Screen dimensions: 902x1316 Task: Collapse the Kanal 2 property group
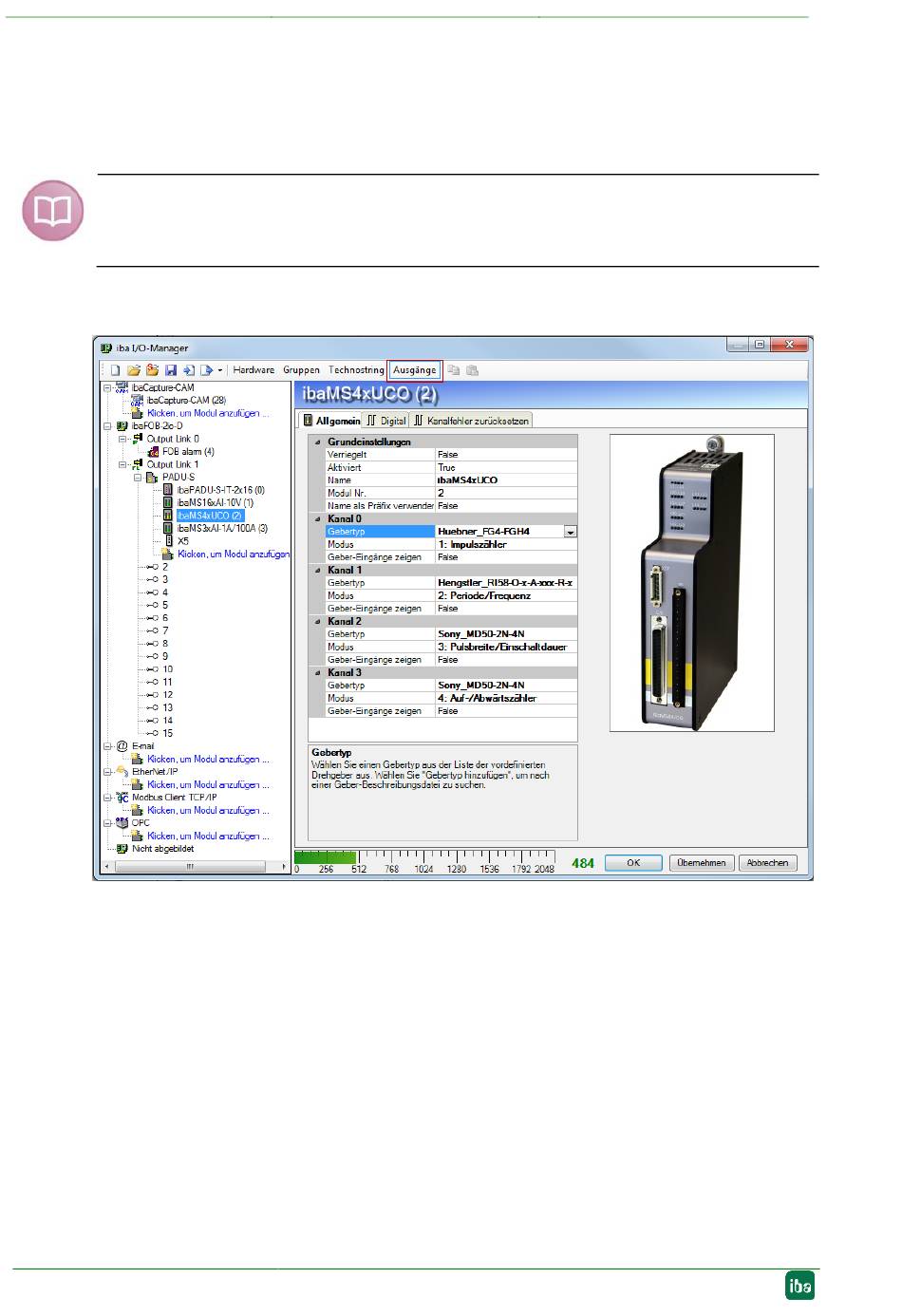pyautogui.click(x=318, y=622)
